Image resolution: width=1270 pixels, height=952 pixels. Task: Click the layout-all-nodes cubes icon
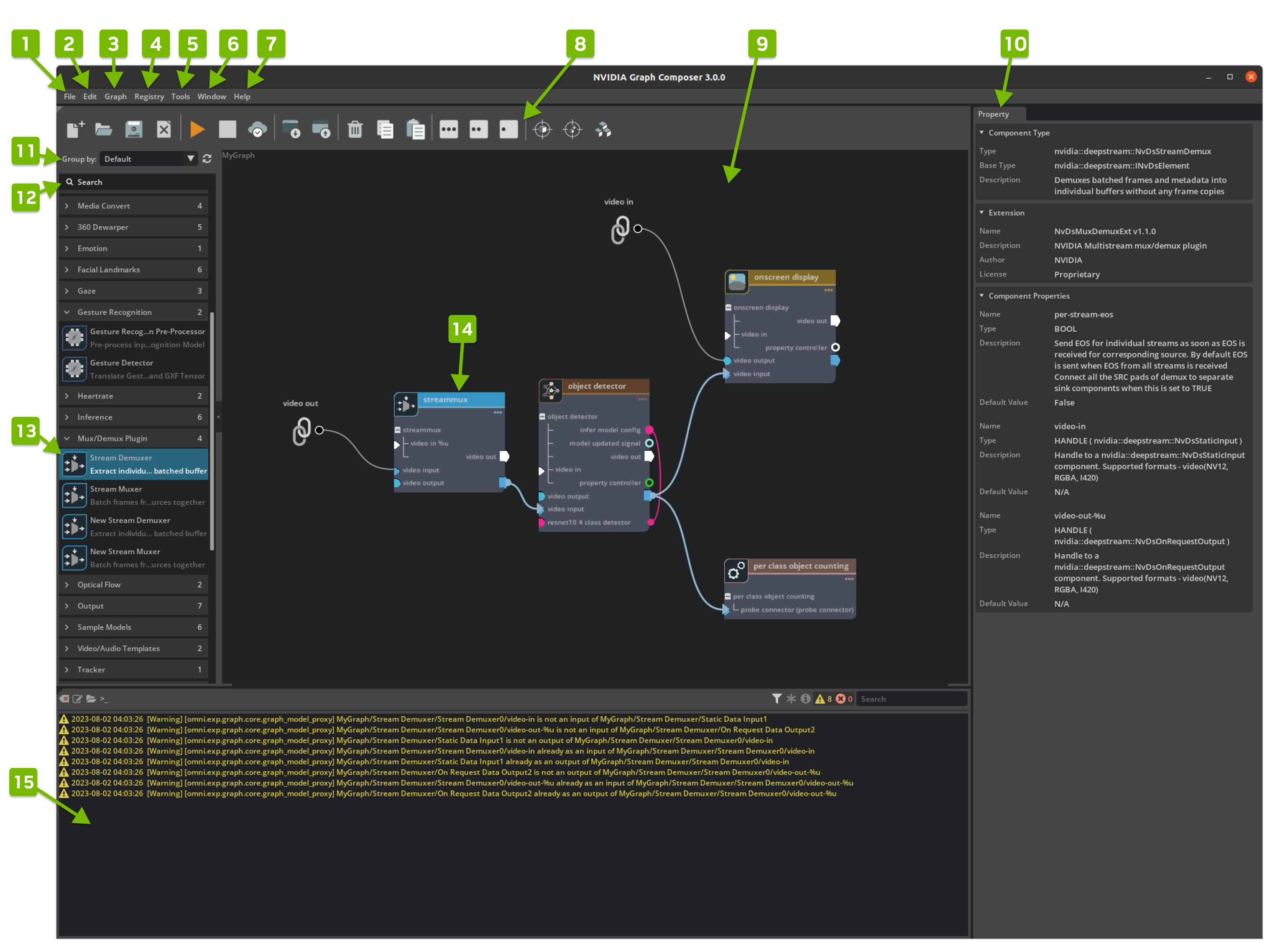(602, 129)
